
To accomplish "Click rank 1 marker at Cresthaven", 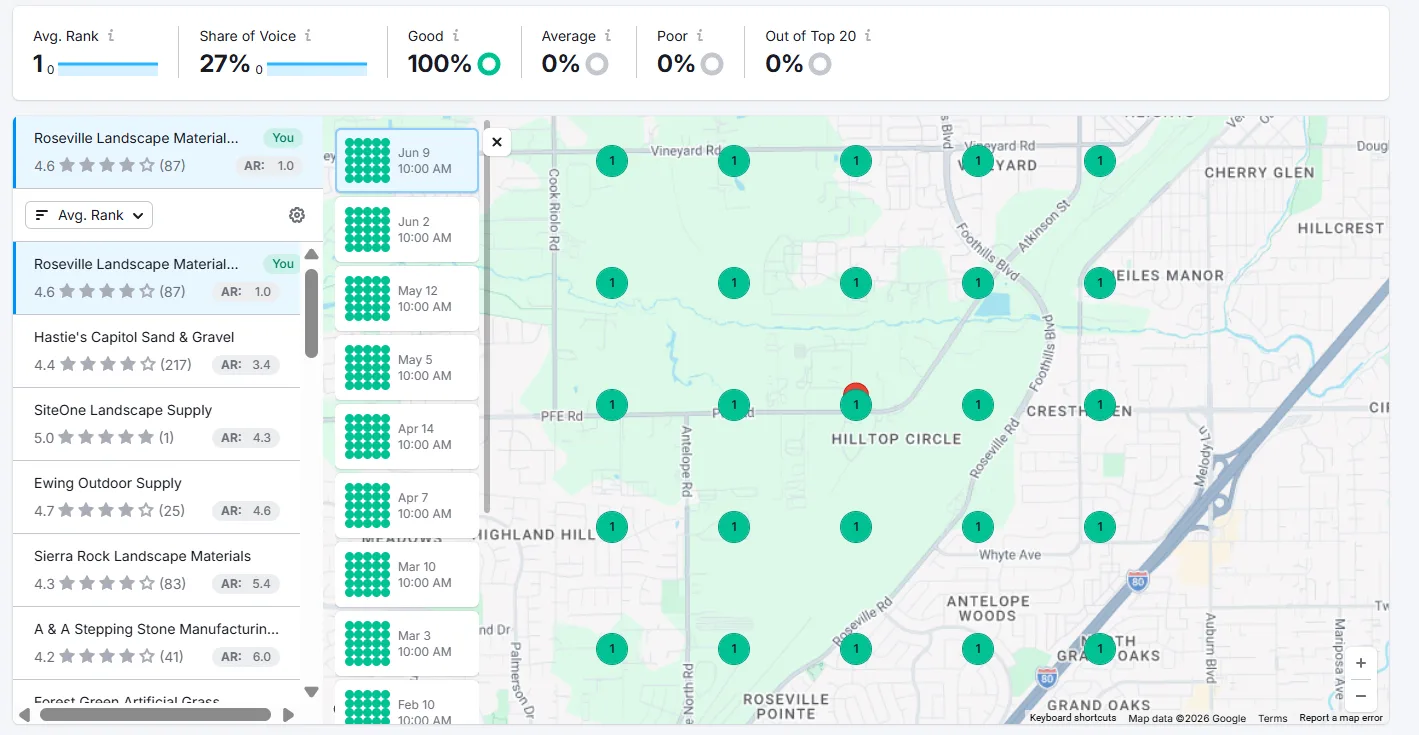I will coord(1100,405).
